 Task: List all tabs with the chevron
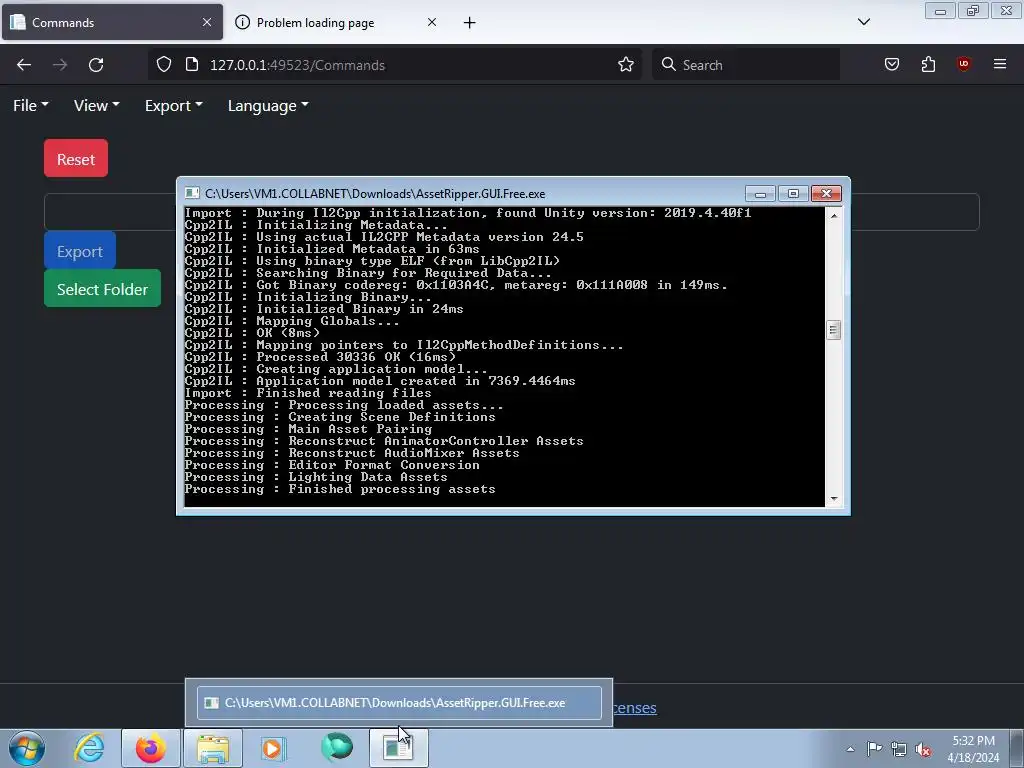click(864, 22)
